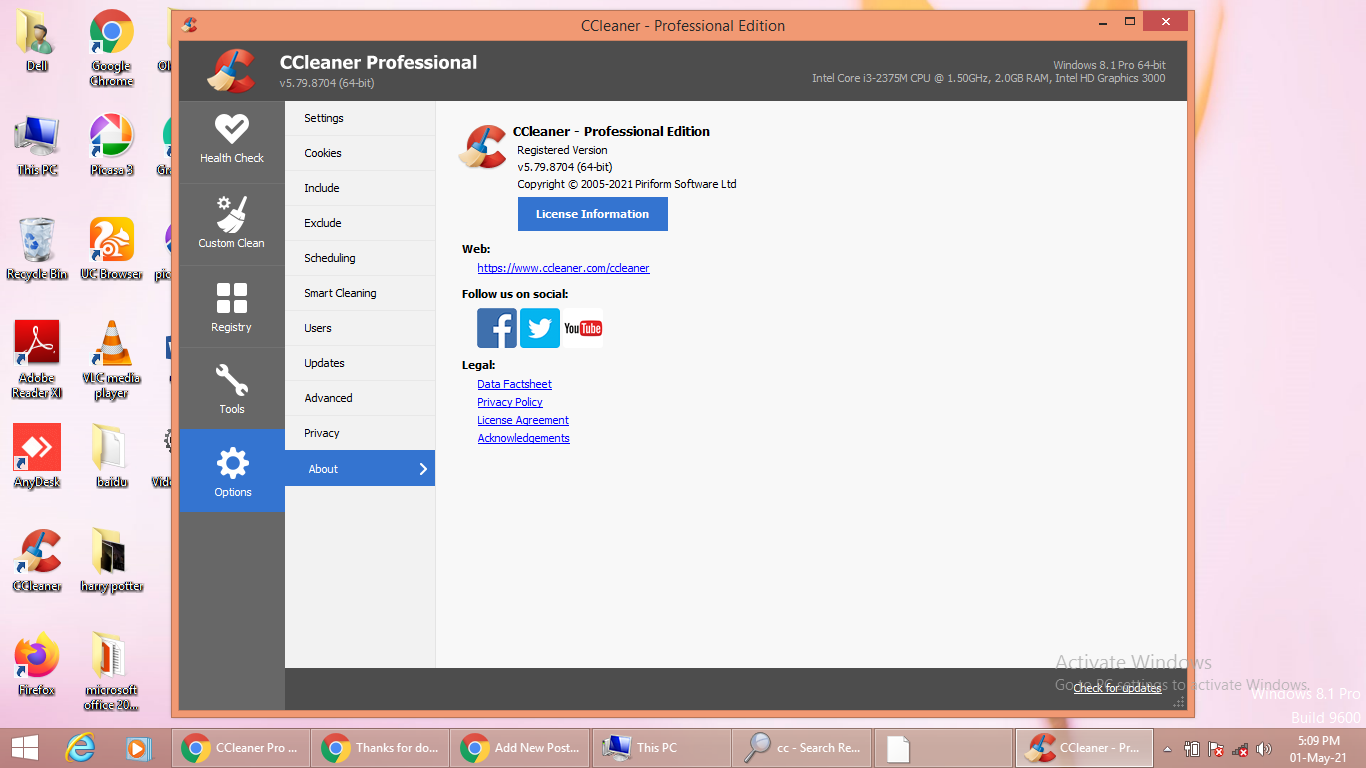Launch Internet Explorer from taskbar

point(80,748)
